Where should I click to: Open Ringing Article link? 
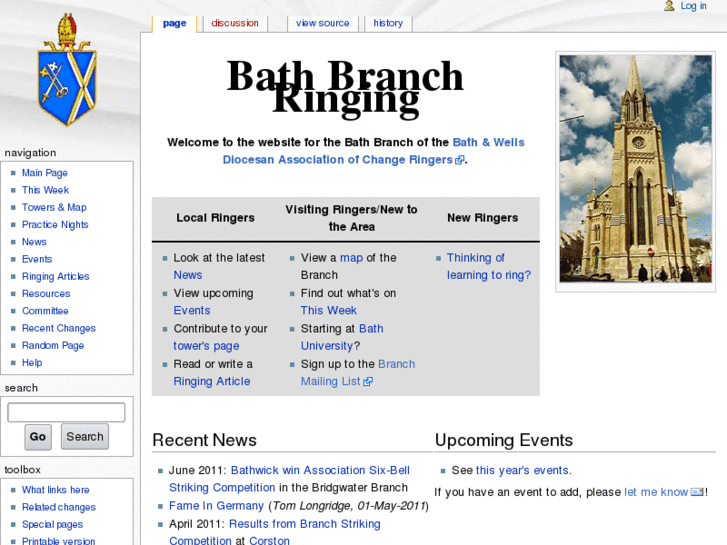pos(211,382)
